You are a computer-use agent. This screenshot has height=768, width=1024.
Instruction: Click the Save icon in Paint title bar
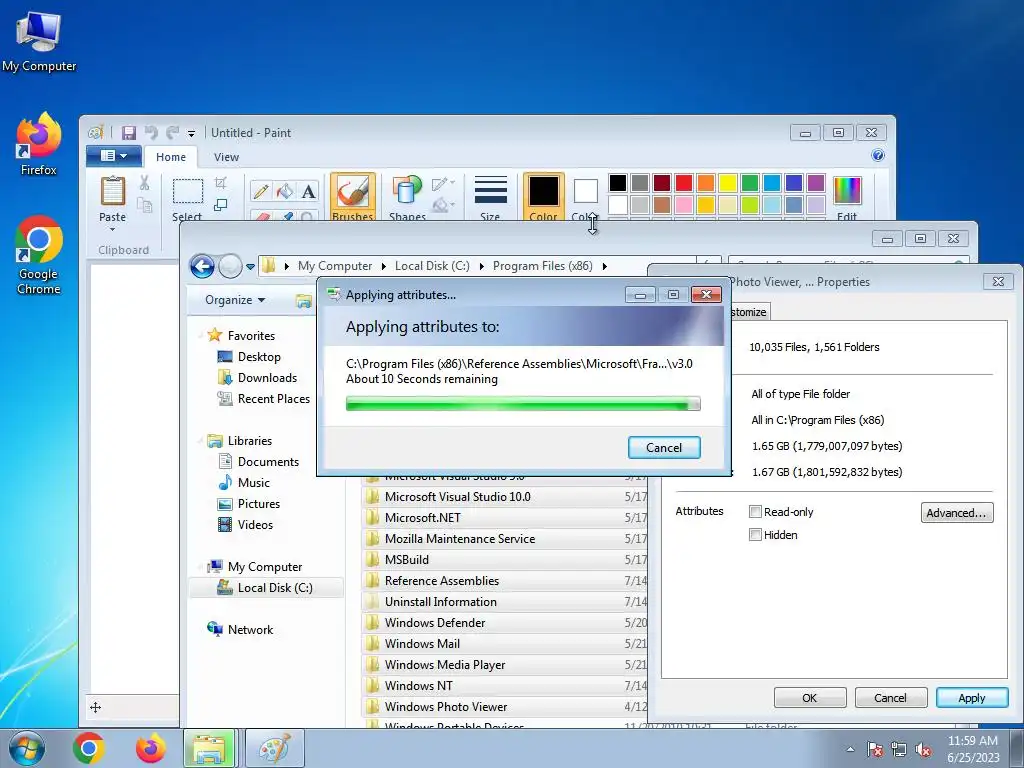129,133
